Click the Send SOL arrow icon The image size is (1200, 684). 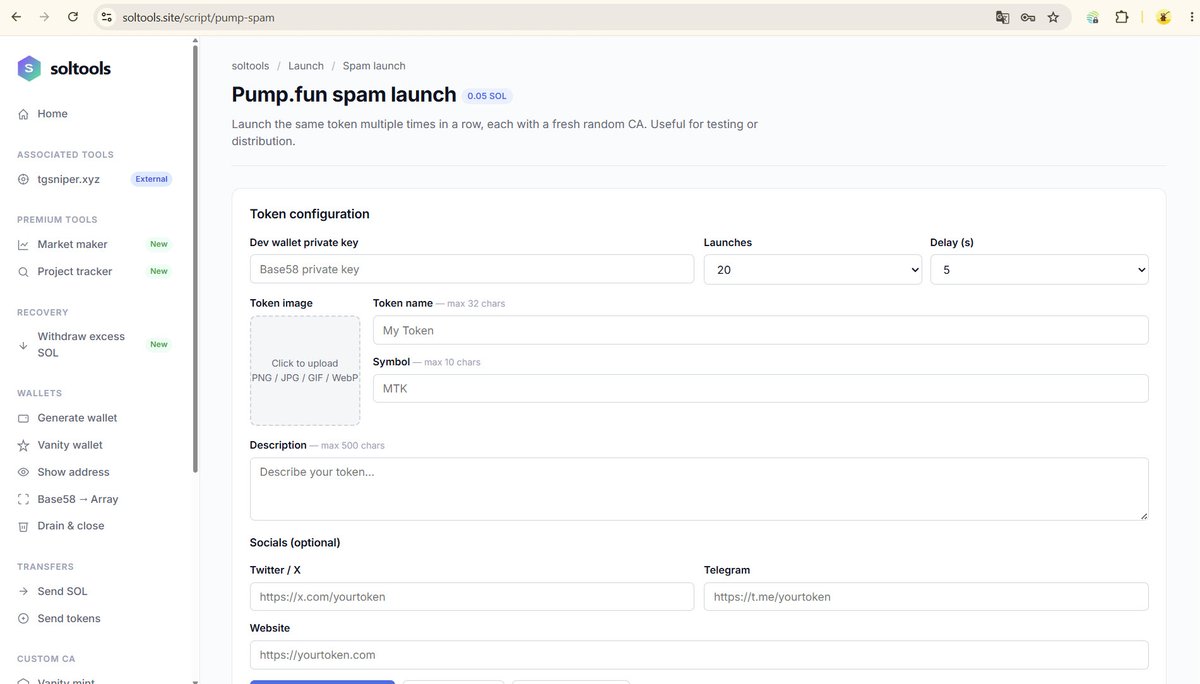[23, 591]
